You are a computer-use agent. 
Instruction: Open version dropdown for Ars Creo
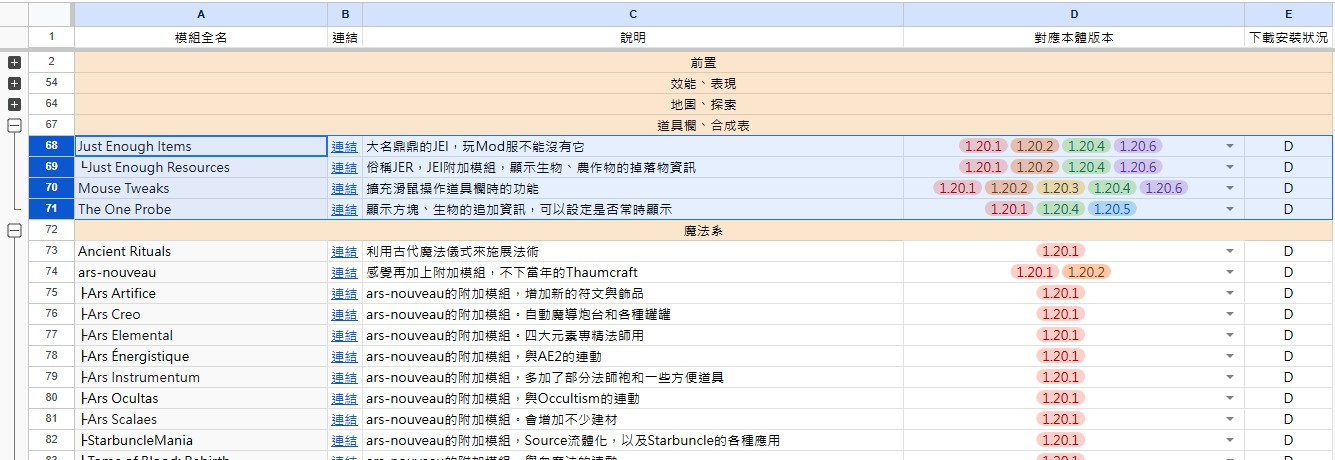[x=1230, y=315]
